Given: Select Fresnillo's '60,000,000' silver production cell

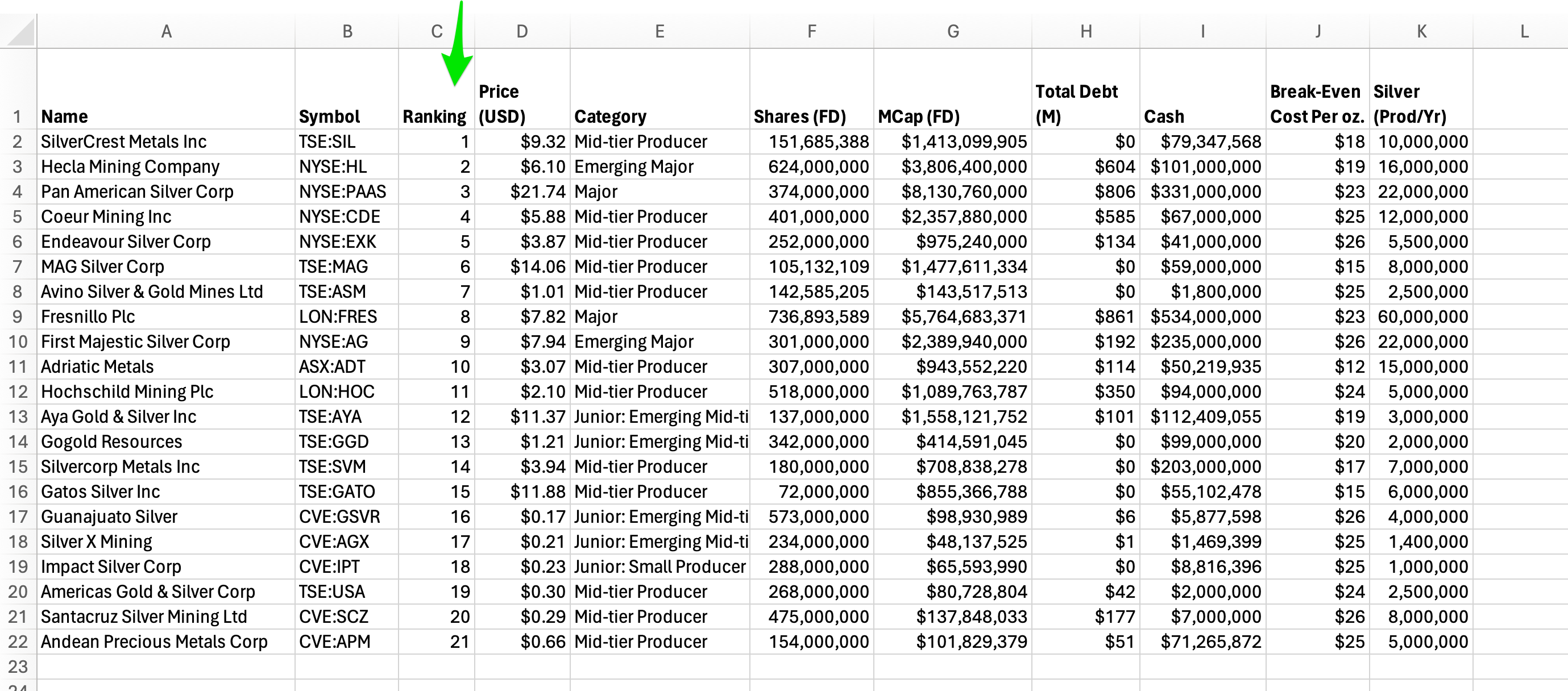Looking at the screenshot, I should [x=1421, y=317].
